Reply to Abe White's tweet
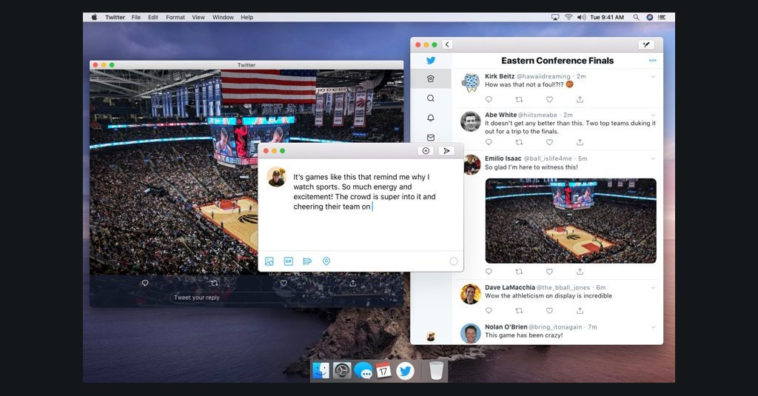The image size is (758, 396). pos(489,142)
